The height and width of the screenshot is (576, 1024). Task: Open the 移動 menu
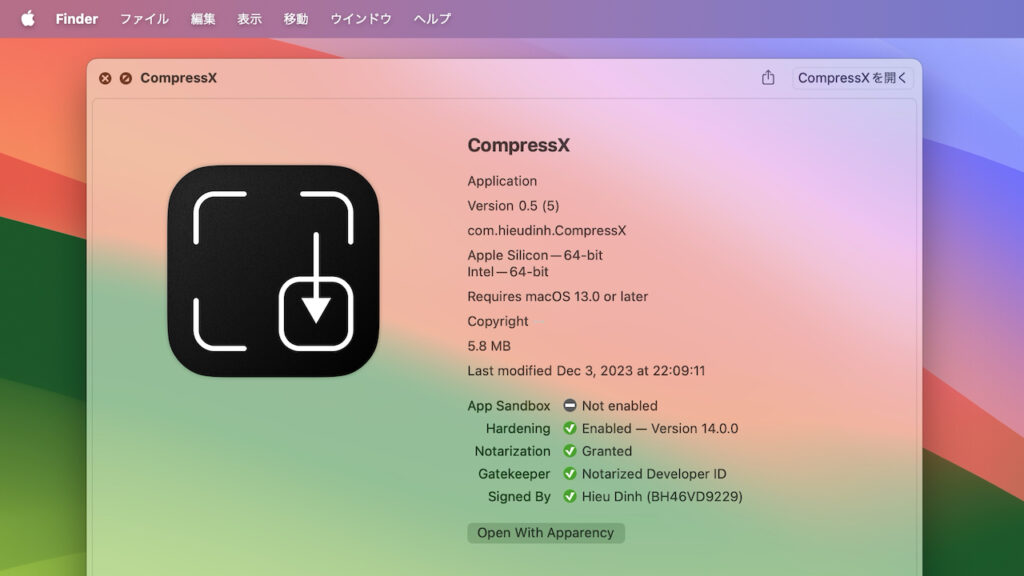coord(295,19)
